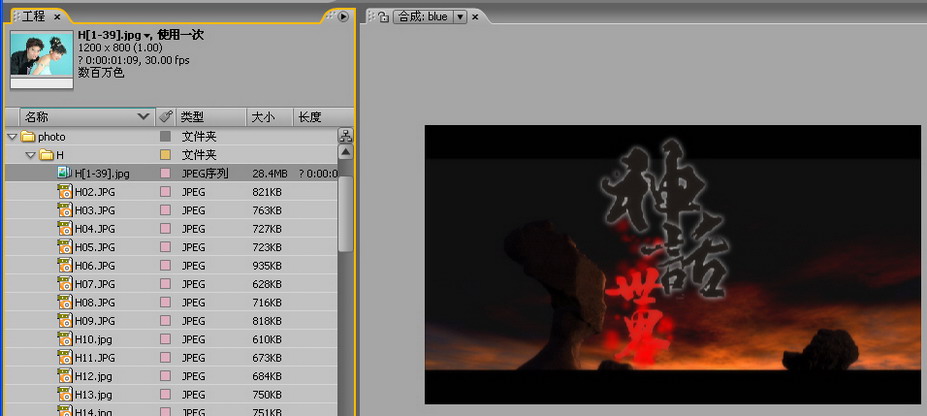927x416 pixels.
Task: Click the composition viewer image
Action: [673, 264]
